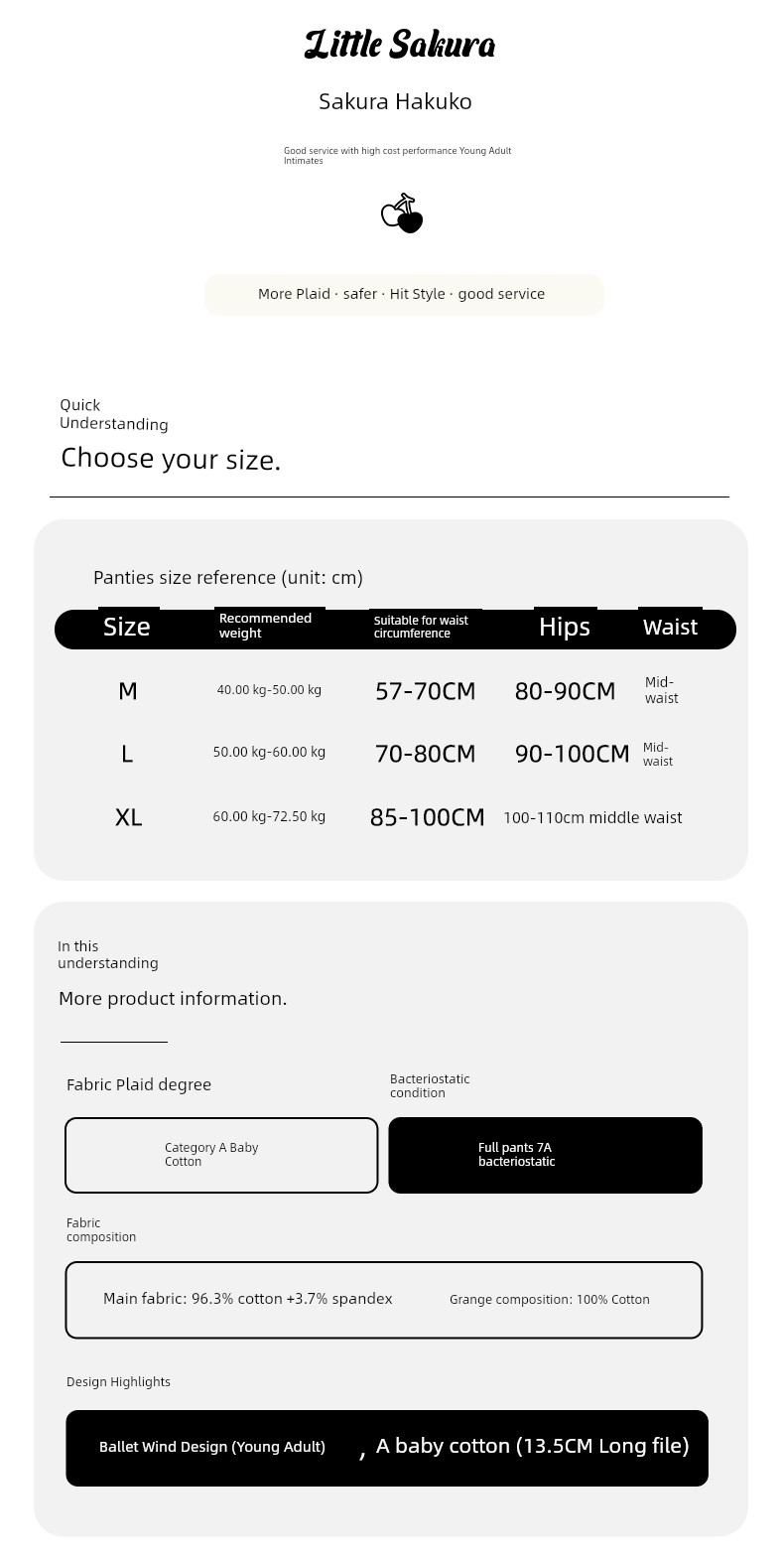This screenshot has width=784, height=1563.
Task: Click the Main fabric composition text
Action: click(x=248, y=1299)
